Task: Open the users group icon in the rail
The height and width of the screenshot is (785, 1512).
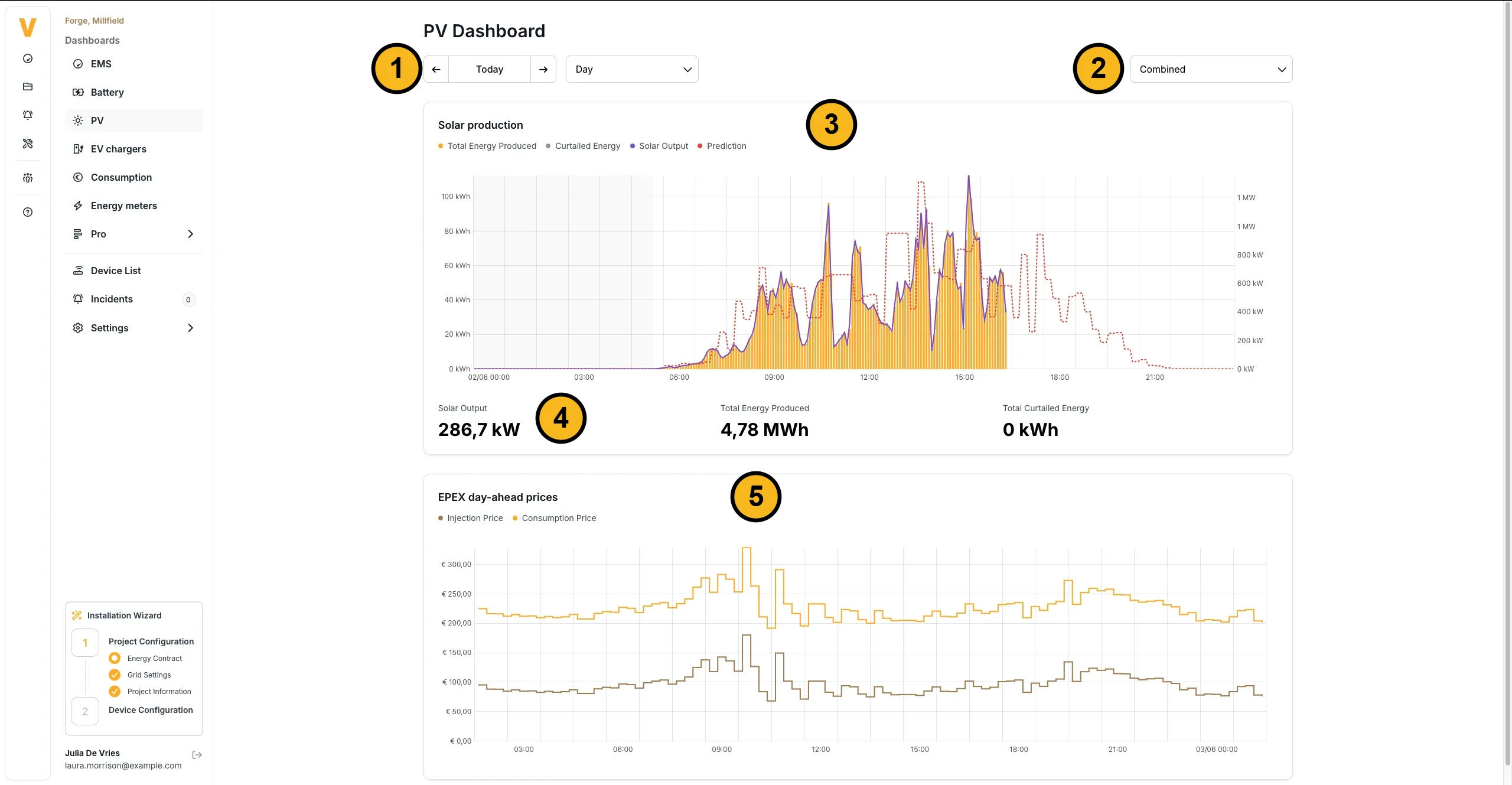Action: click(28, 178)
